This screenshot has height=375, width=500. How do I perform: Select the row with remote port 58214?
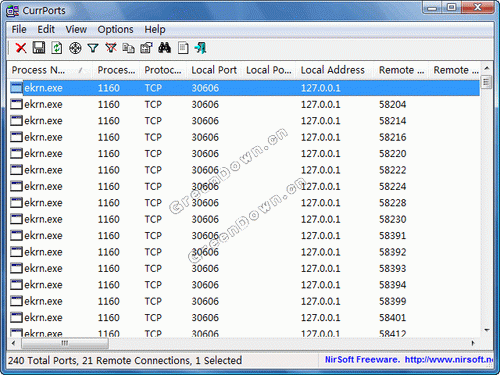tap(244, 121)
